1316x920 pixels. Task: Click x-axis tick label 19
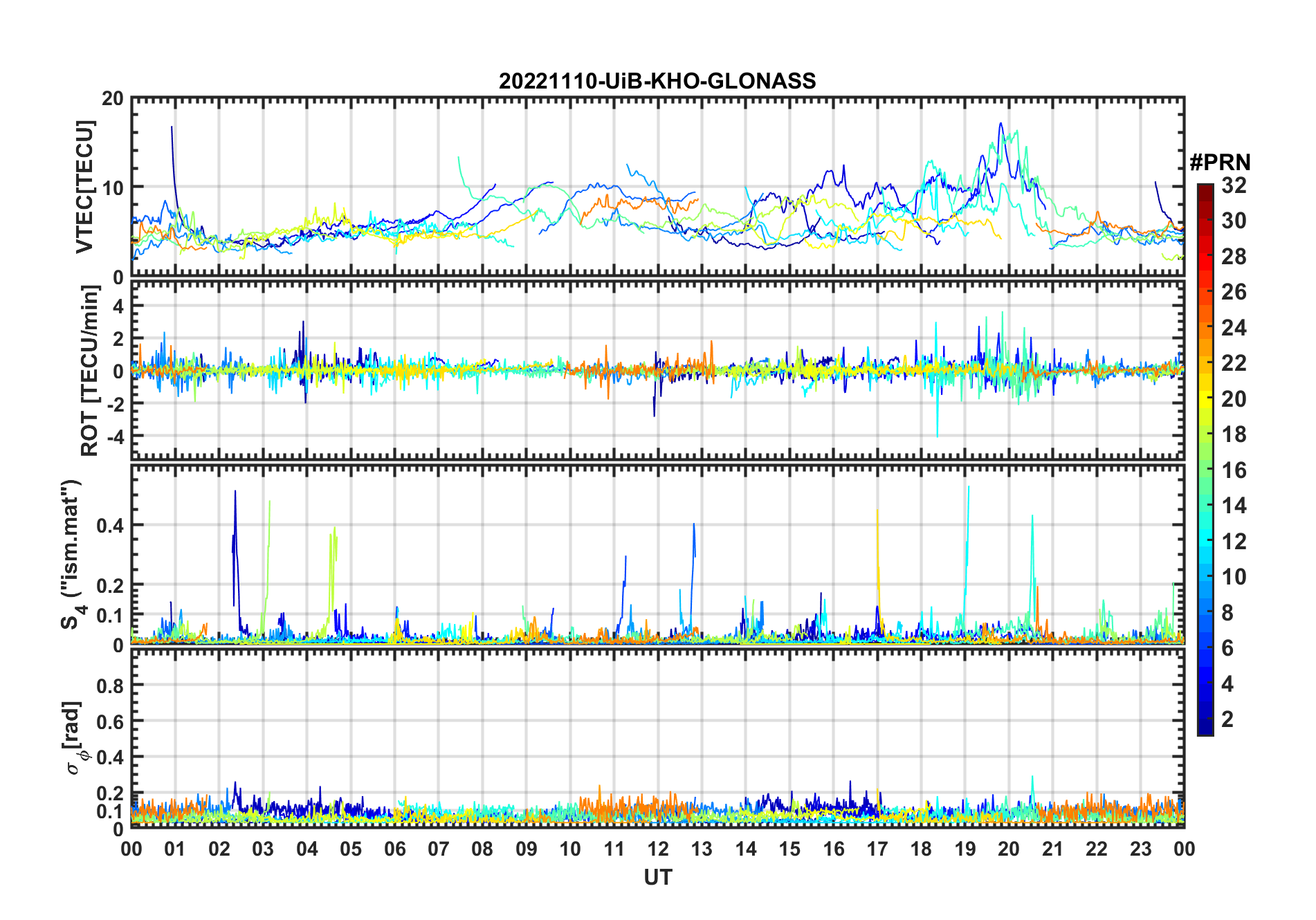(x=965, y=849)
